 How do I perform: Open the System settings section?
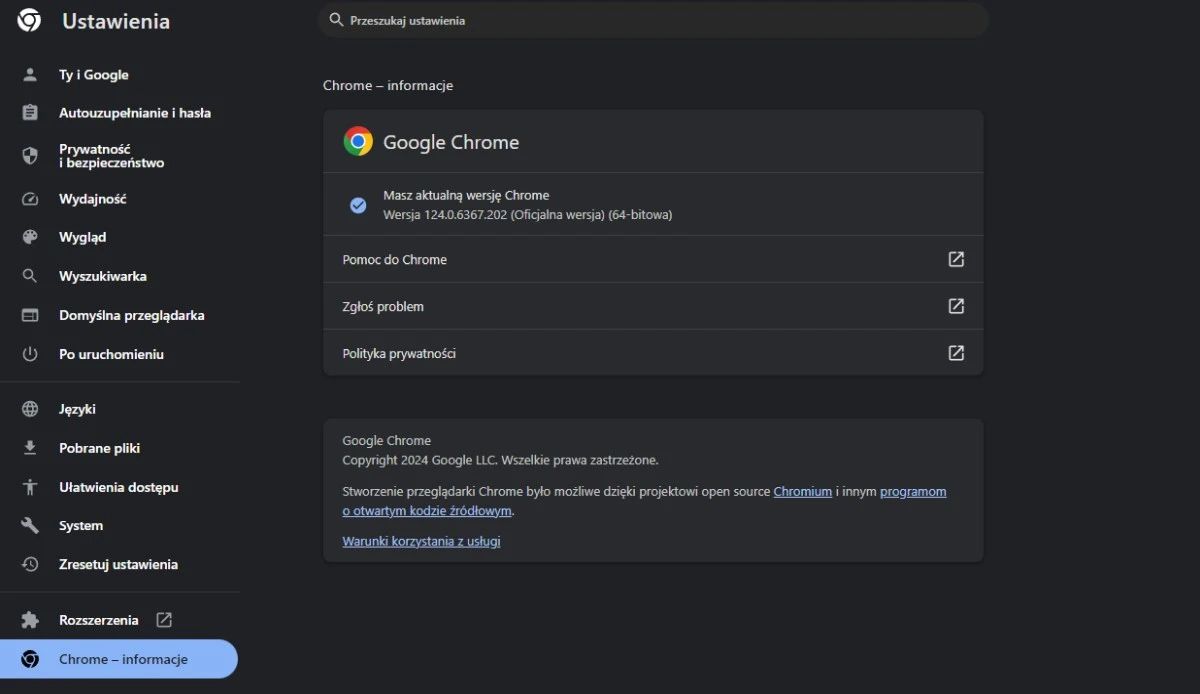(80, 525)
